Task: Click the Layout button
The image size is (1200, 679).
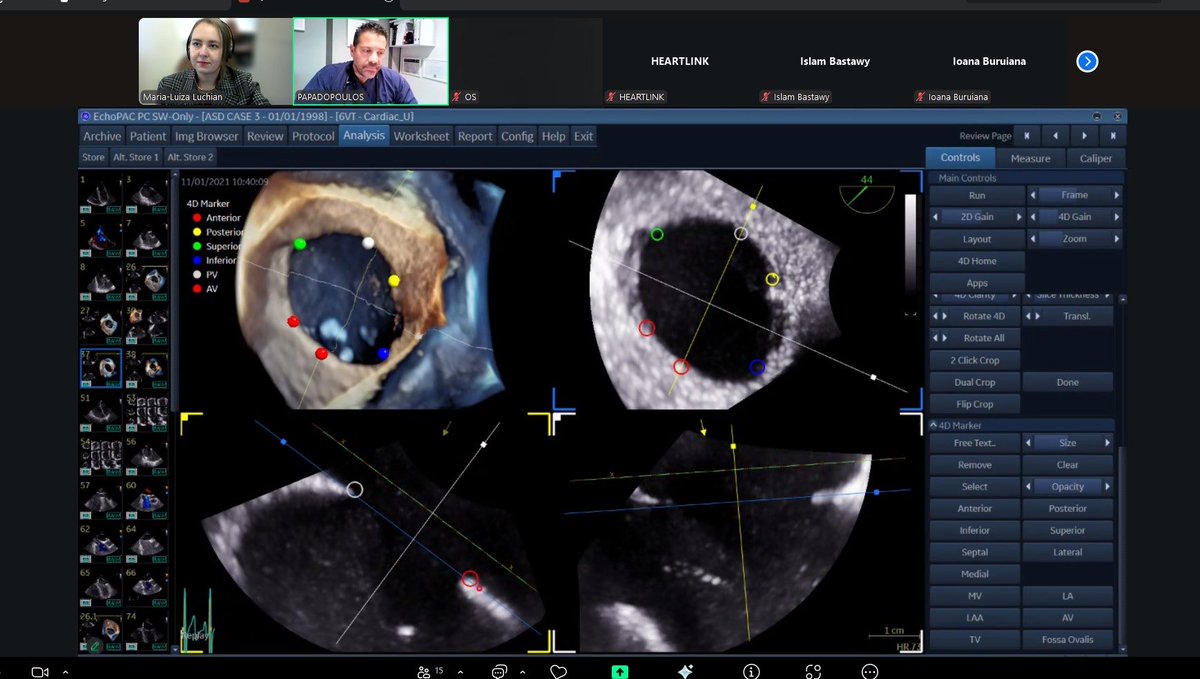Action: point(977,239)
